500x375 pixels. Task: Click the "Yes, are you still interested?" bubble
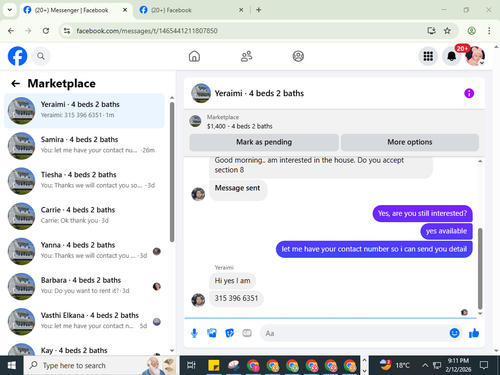click(x=422, y=213)
